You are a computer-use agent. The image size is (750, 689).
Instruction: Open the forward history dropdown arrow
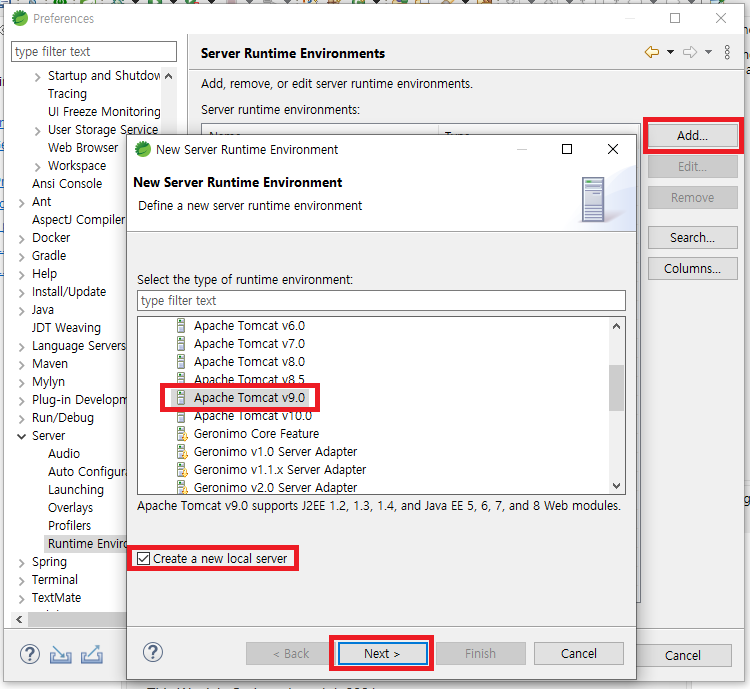[x=708, y=52]
